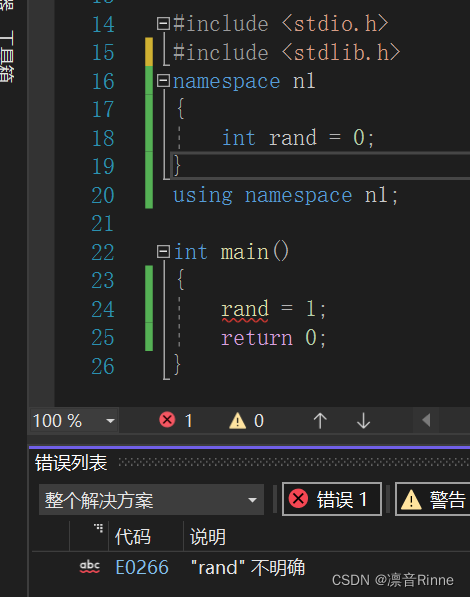Screen dimensions: 470x597
Task: Open error code E0266 link
Action: pos(142,567)
